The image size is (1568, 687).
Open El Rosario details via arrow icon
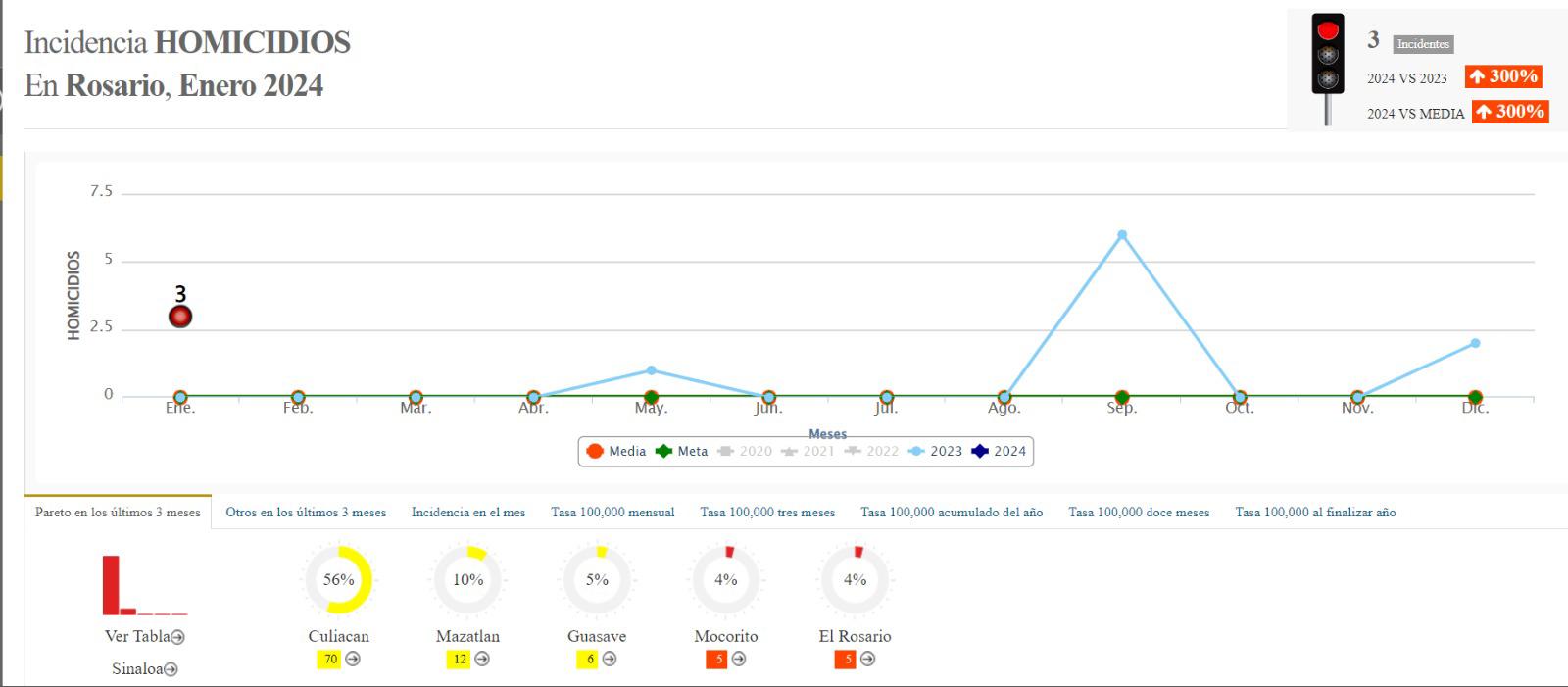click(x=867, y=660)
